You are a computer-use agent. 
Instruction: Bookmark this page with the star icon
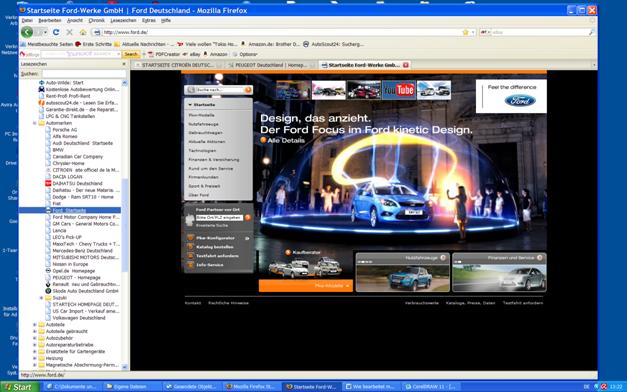(x=465, y=32)
